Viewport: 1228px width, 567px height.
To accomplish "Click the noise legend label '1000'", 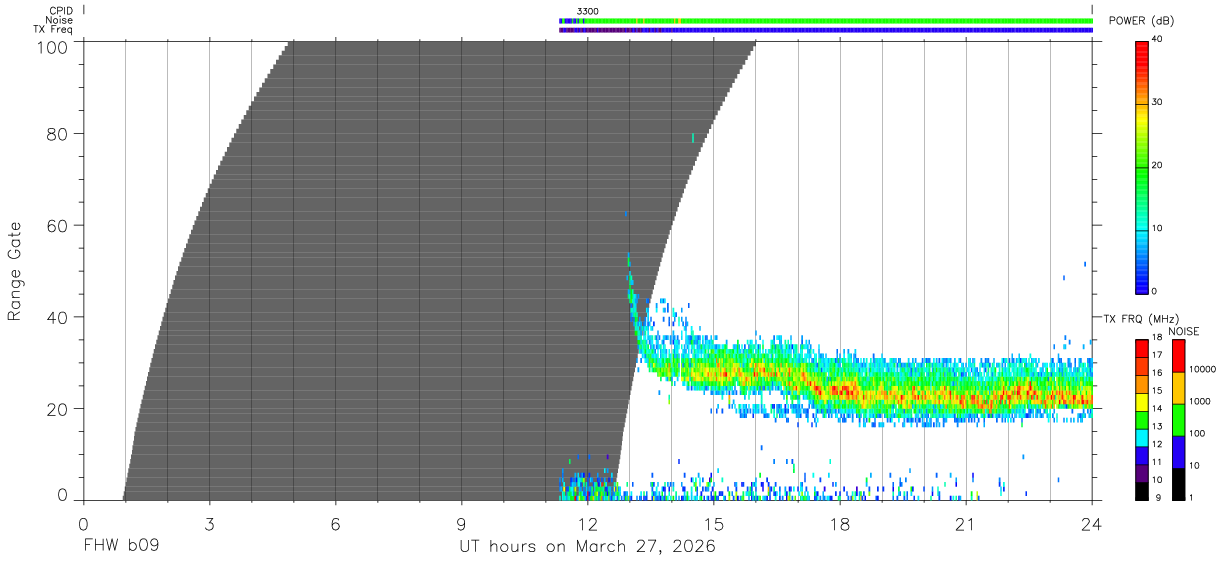I will (1198, 401).
